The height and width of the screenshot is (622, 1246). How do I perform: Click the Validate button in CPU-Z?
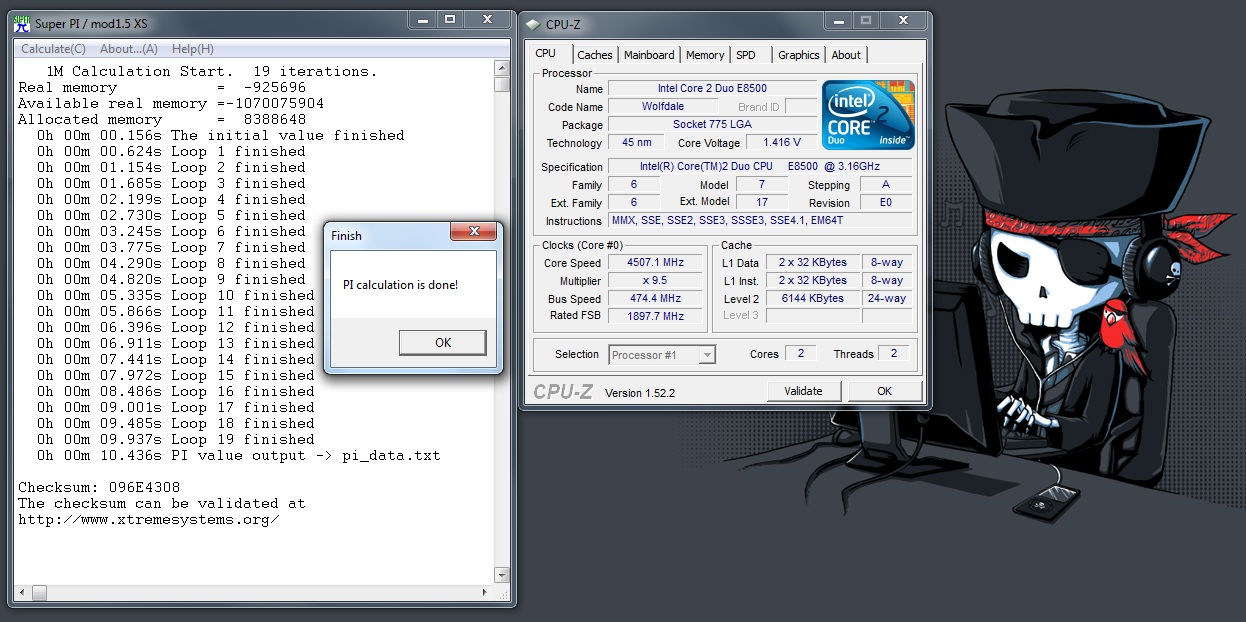coord(803,391)
